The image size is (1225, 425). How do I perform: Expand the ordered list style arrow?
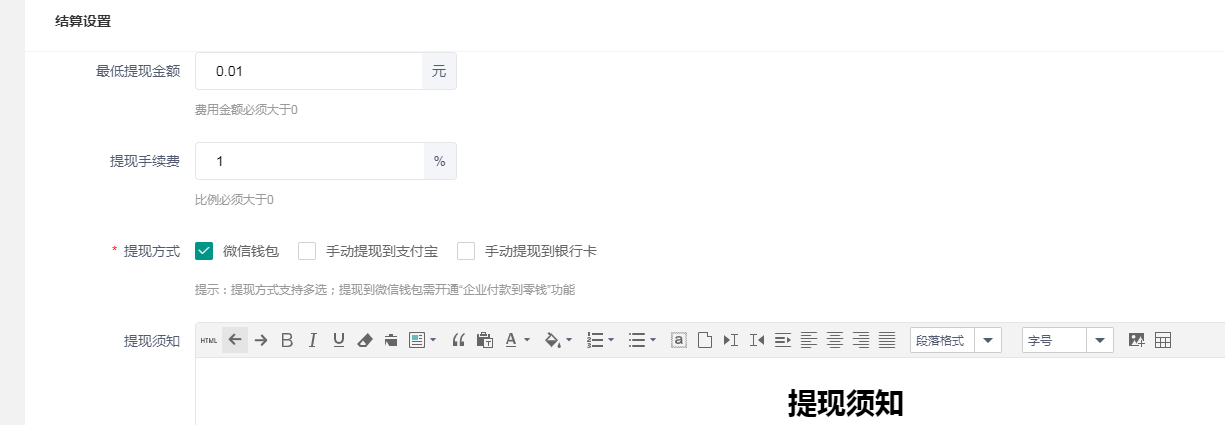[611, 340]
